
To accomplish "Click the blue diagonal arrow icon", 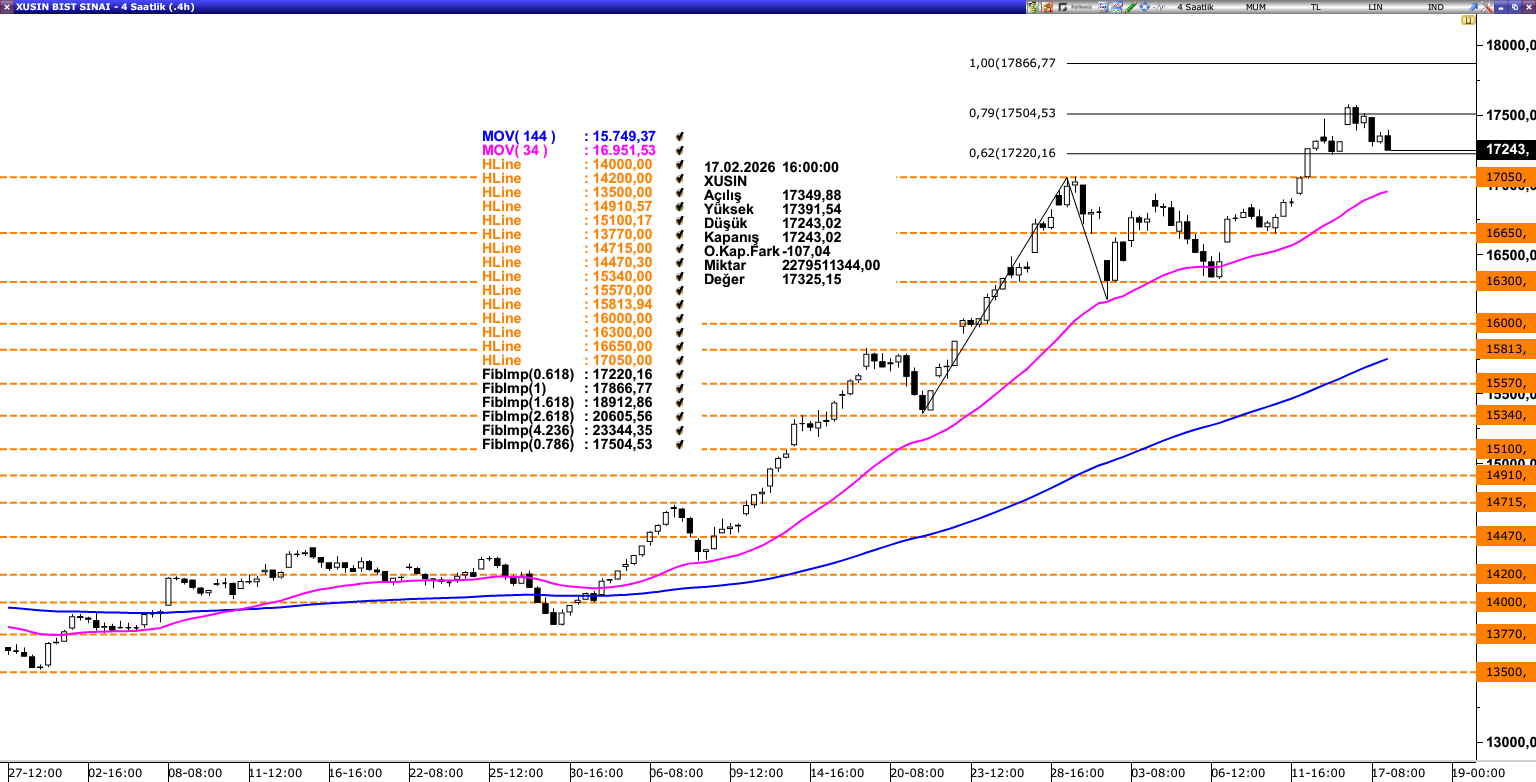I will (1473, 7).
